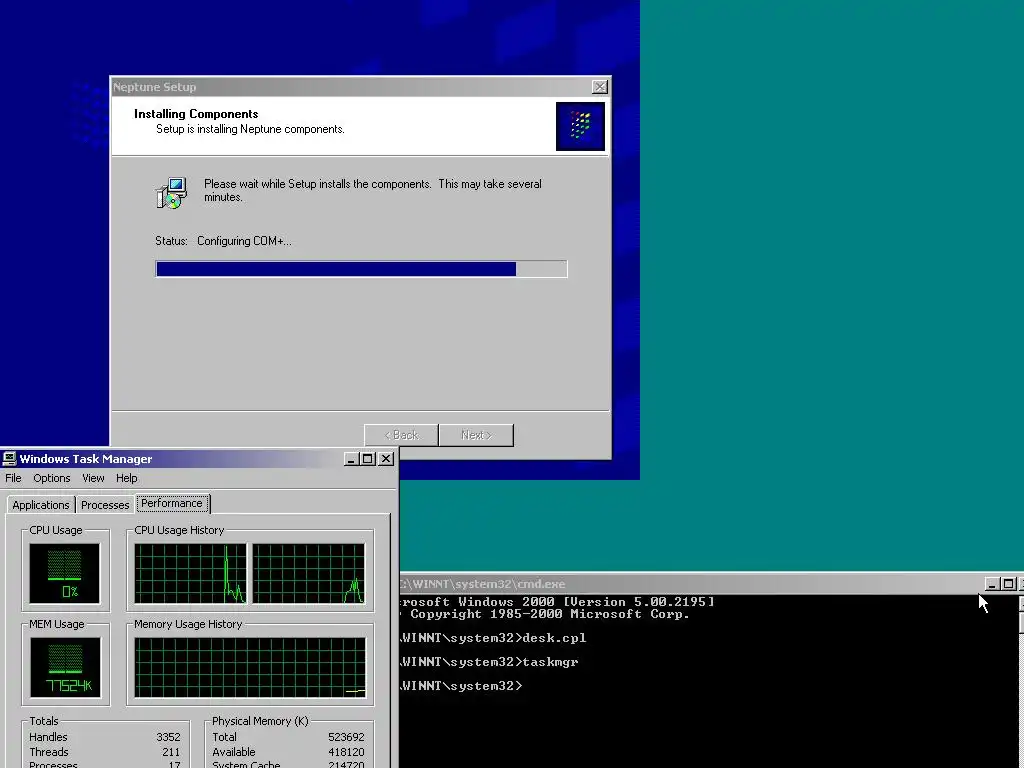This screenshot has height=768, width=1024.
Task: Click the Neptune logo icon in Setup header
Action: pyautogui.click(x=580, y=126)
